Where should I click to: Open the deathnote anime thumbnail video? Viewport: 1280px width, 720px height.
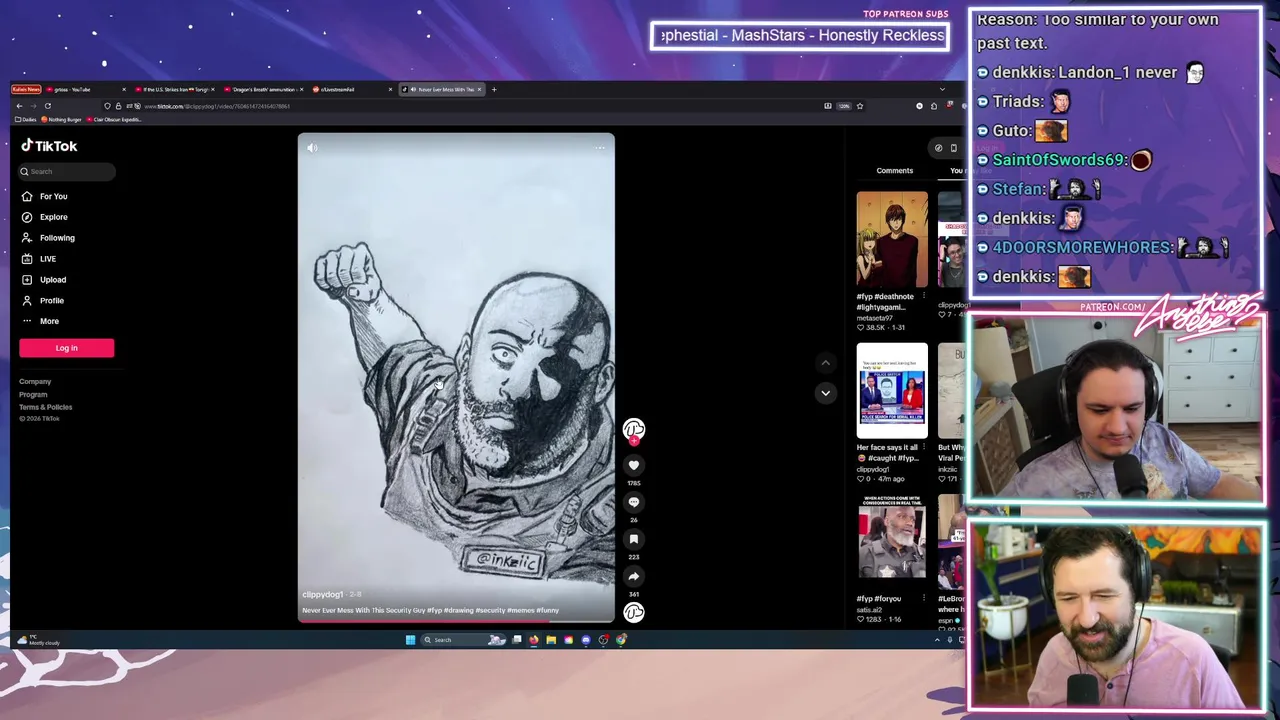(892, 239)
